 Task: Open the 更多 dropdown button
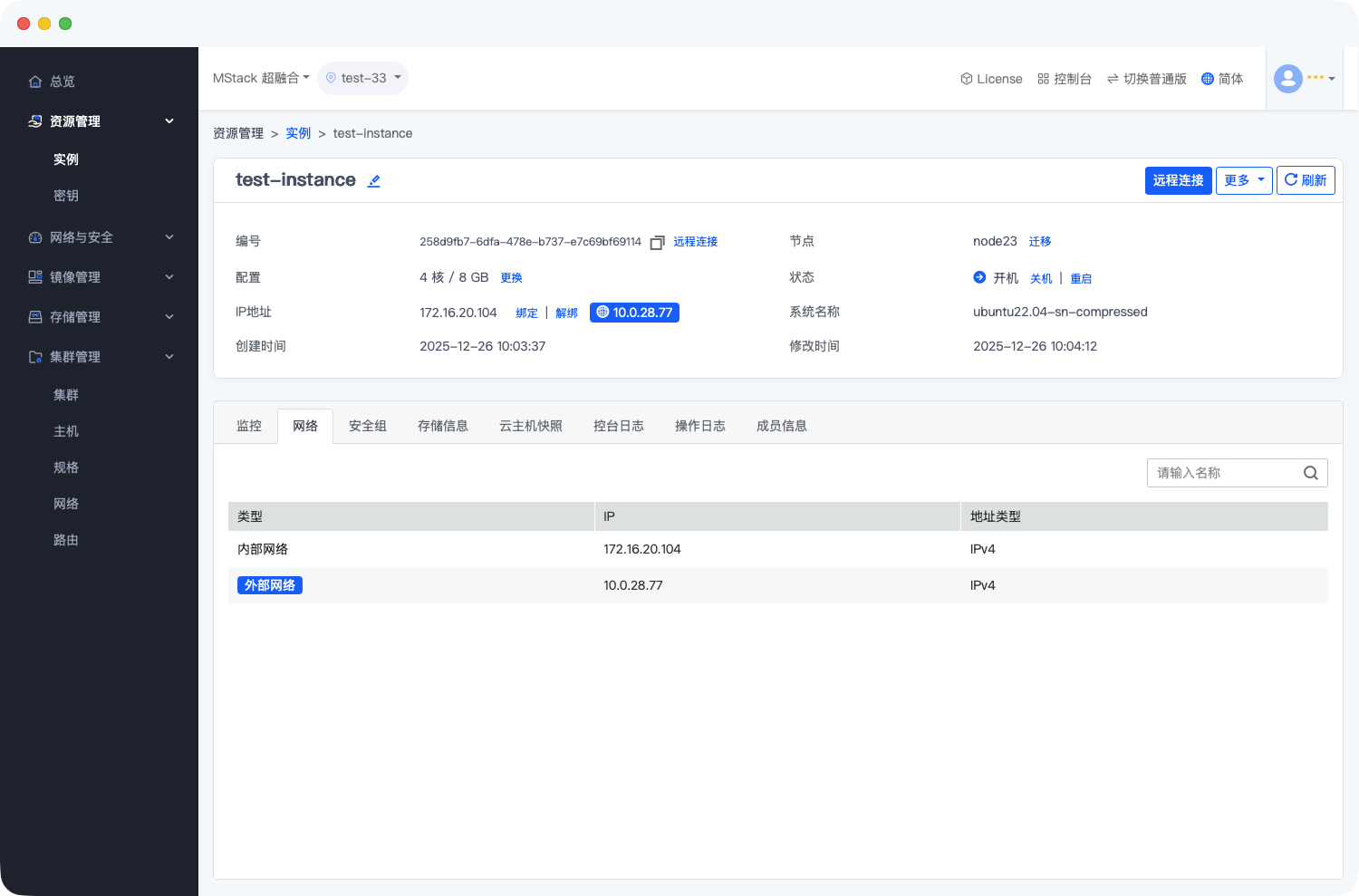1243,180
